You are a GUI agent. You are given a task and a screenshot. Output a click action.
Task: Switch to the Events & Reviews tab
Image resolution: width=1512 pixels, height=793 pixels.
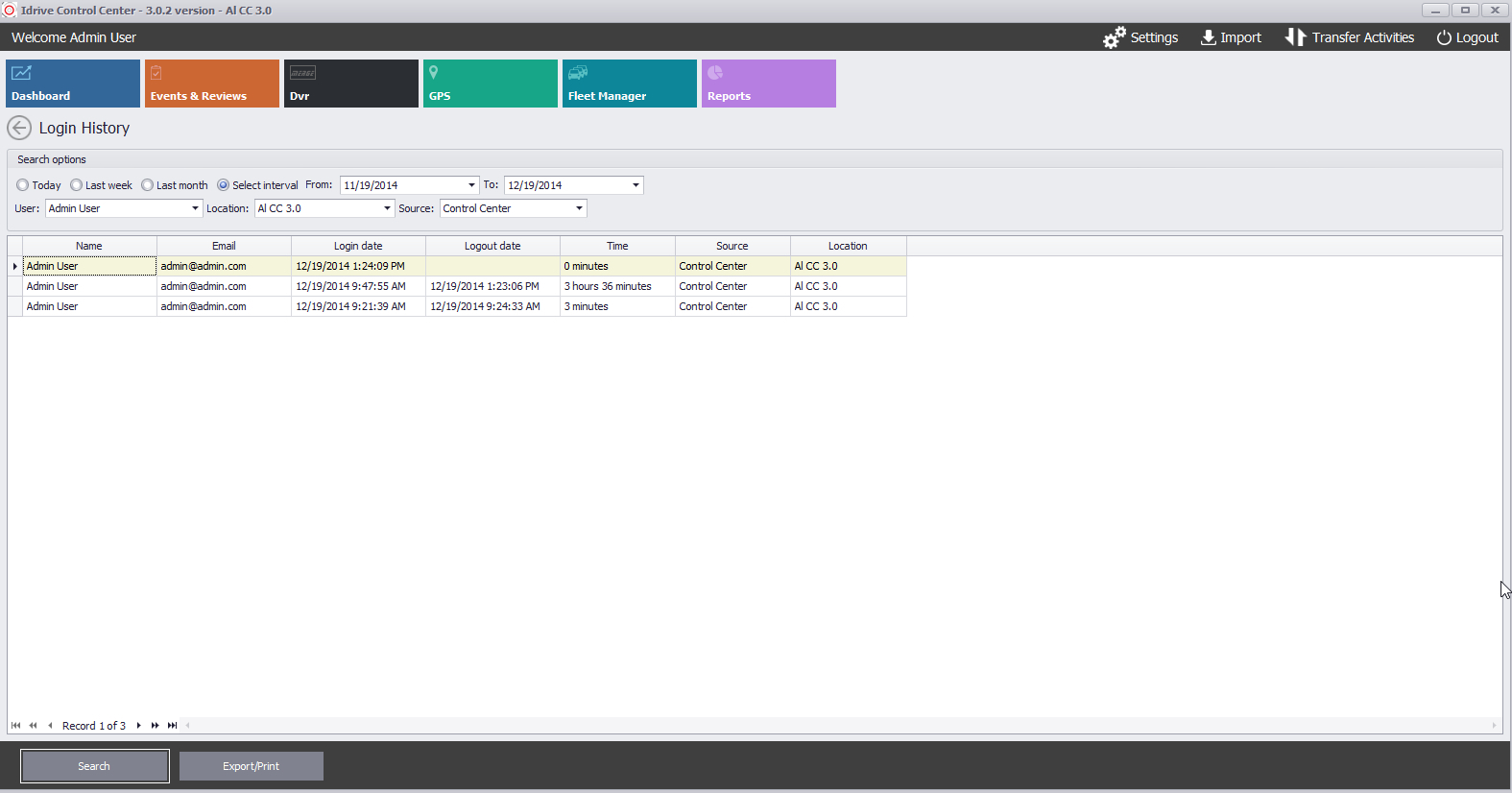pyautogui.click(x=211, y=84)
